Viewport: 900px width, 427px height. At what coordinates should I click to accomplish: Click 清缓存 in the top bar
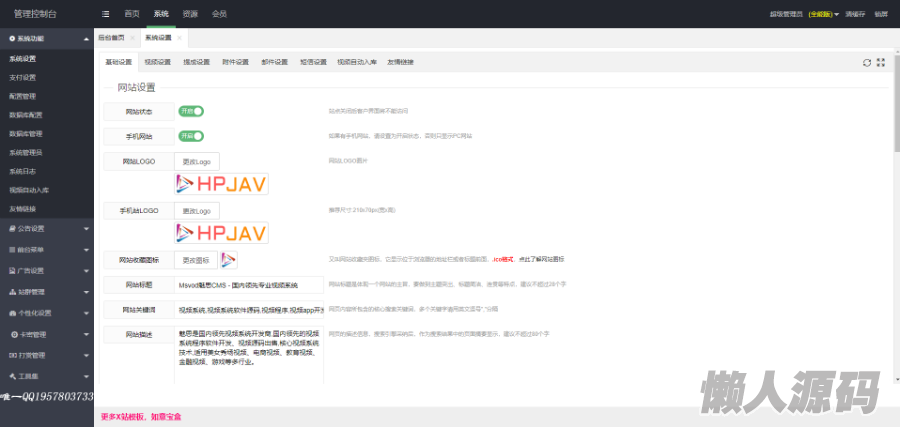pyautogui.click(x=855, y=14)
